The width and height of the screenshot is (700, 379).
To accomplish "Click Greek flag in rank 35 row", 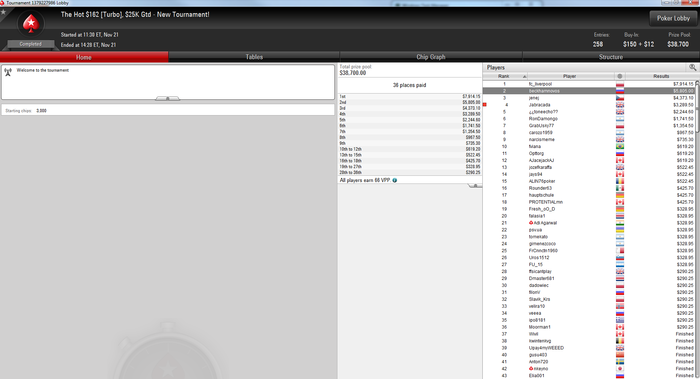I will pyautogui.click(x=620, y=320).
